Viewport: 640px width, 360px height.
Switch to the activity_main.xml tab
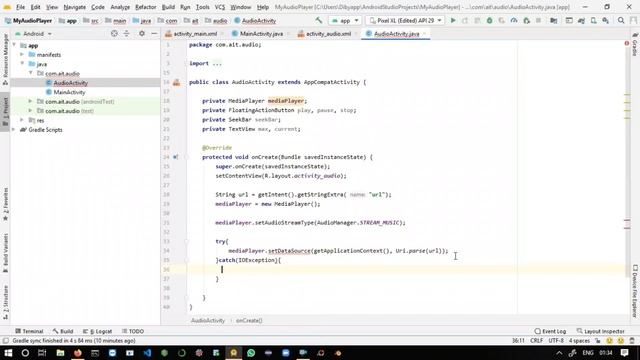tap(195, 34)
